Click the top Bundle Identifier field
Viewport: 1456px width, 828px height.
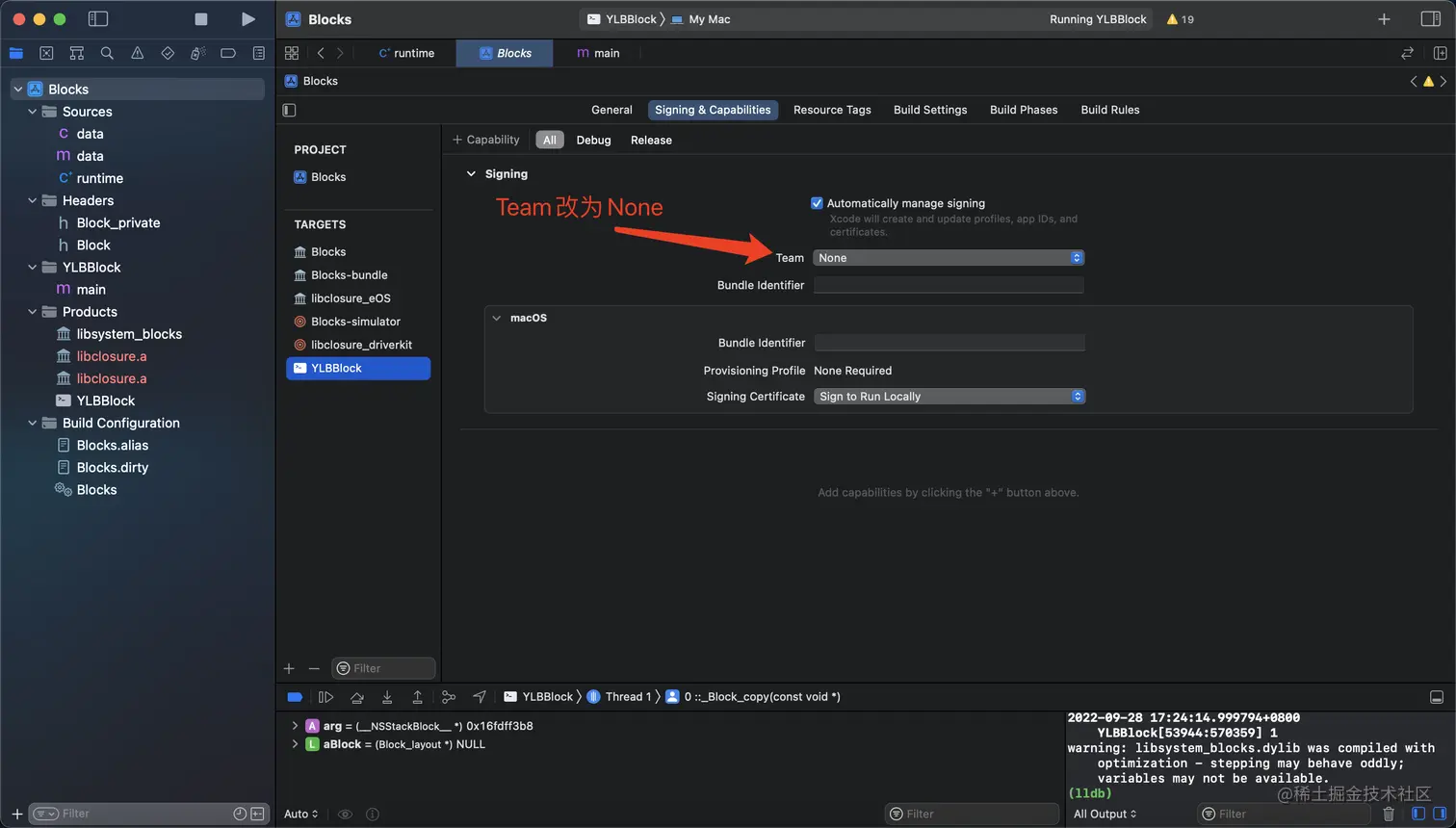[x=949, y=285]
